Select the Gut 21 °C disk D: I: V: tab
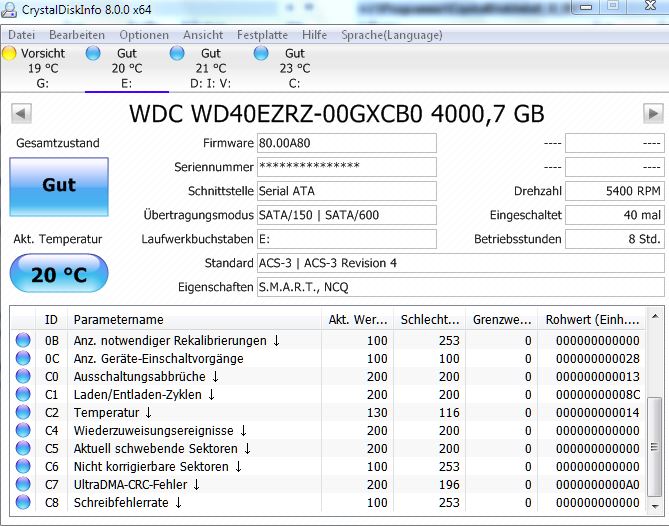 pos(211,68)
